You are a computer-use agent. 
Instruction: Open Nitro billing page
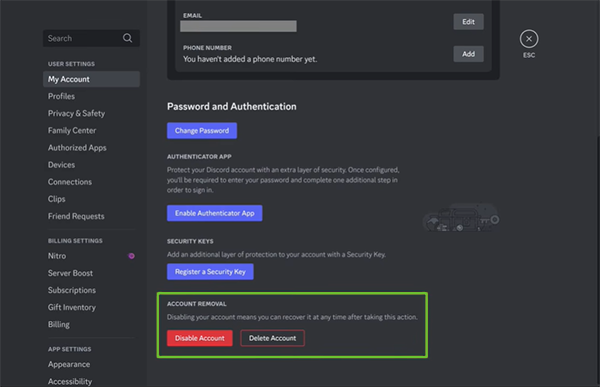[91, 256]
